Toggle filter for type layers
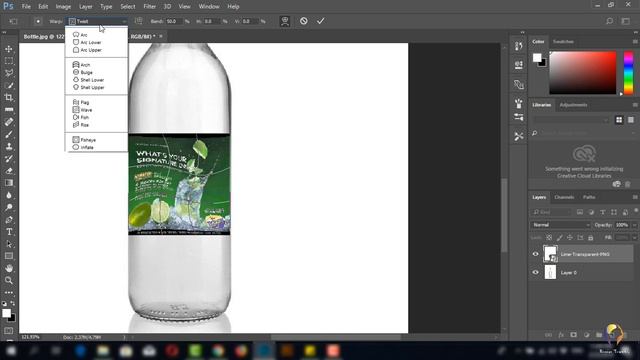Viewport: 640px width, 360px height. 602,212
